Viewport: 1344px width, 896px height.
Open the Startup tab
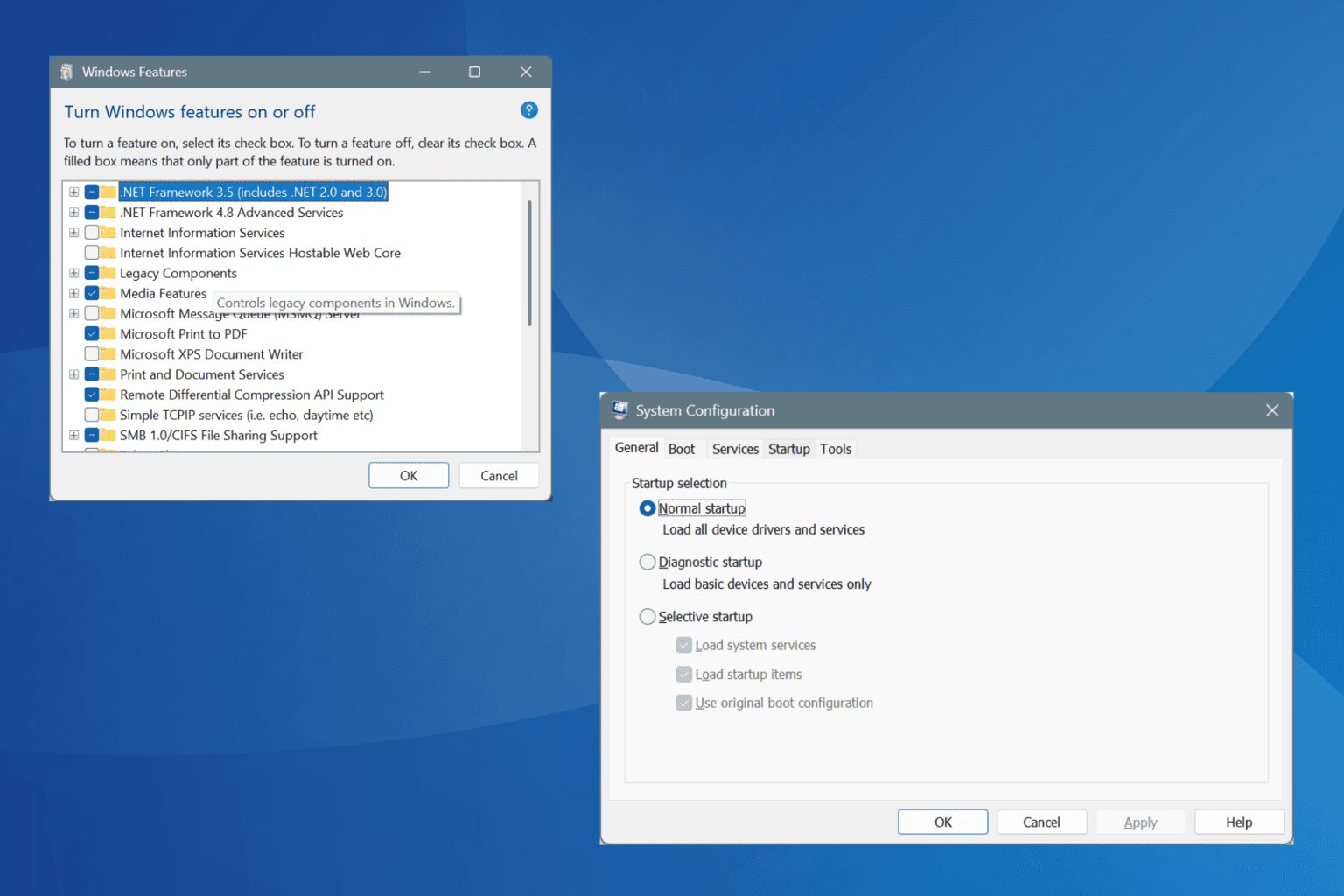pos(789,449)
